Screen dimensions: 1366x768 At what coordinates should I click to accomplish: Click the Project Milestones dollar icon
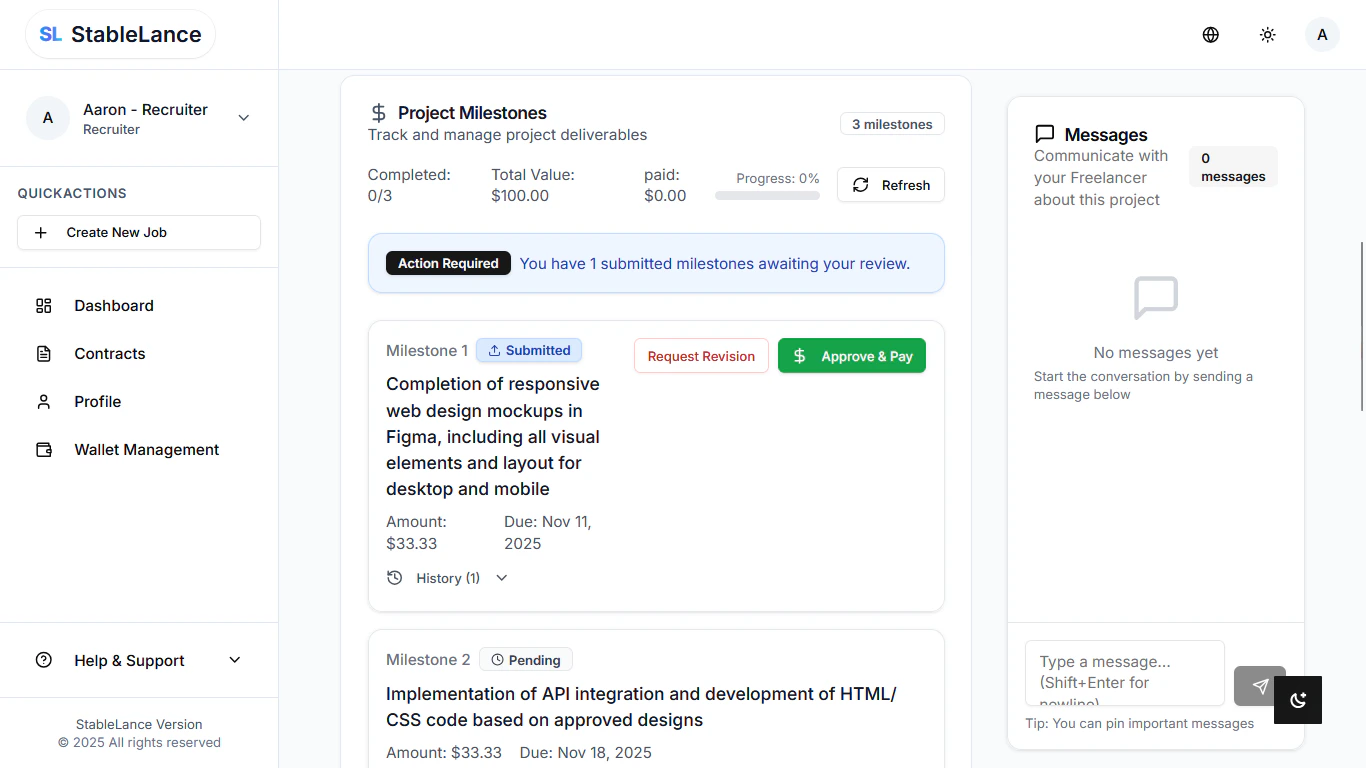tap(378, 113)
